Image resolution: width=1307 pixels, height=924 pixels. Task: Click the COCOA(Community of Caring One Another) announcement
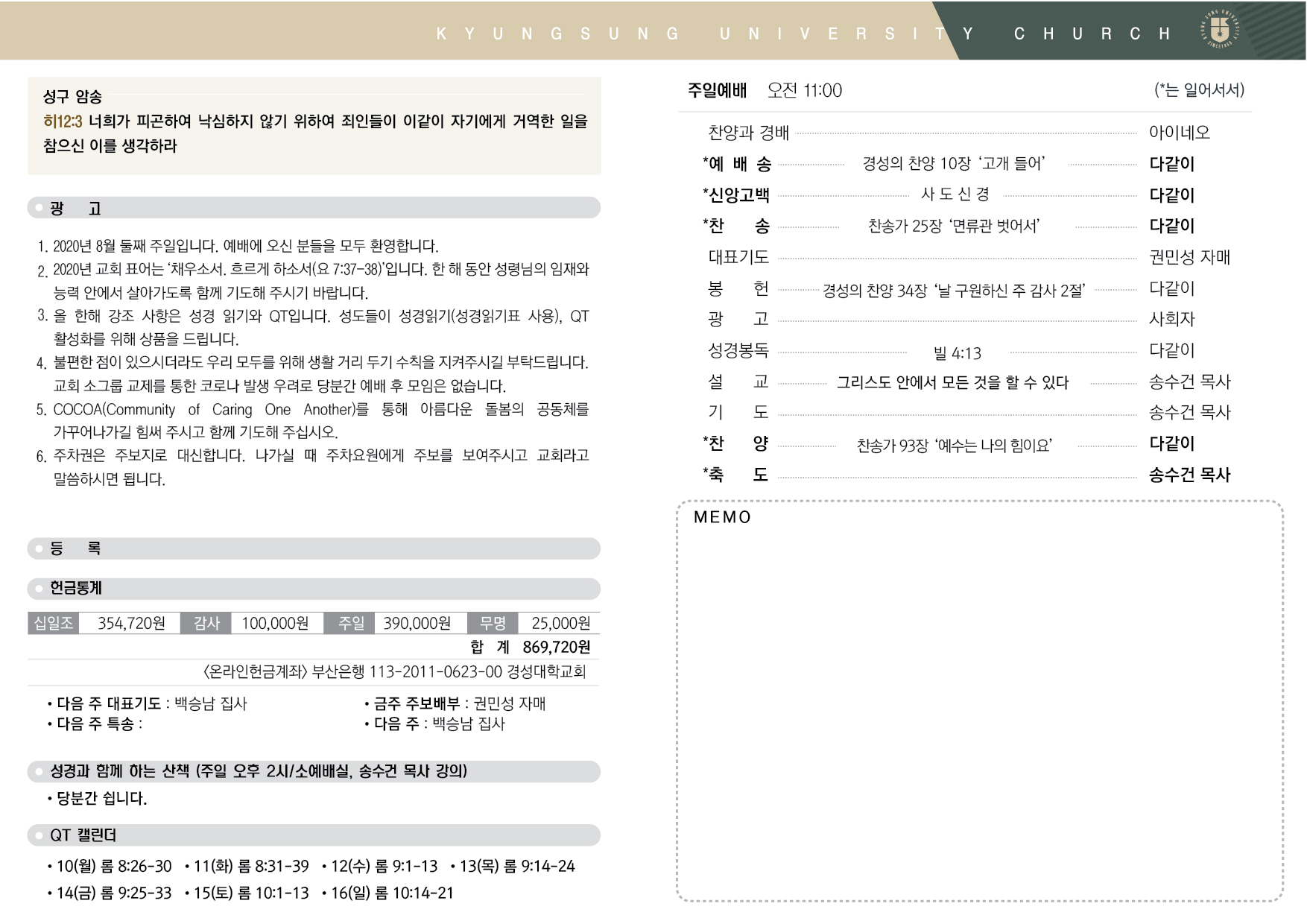click(x=313, y=420)
